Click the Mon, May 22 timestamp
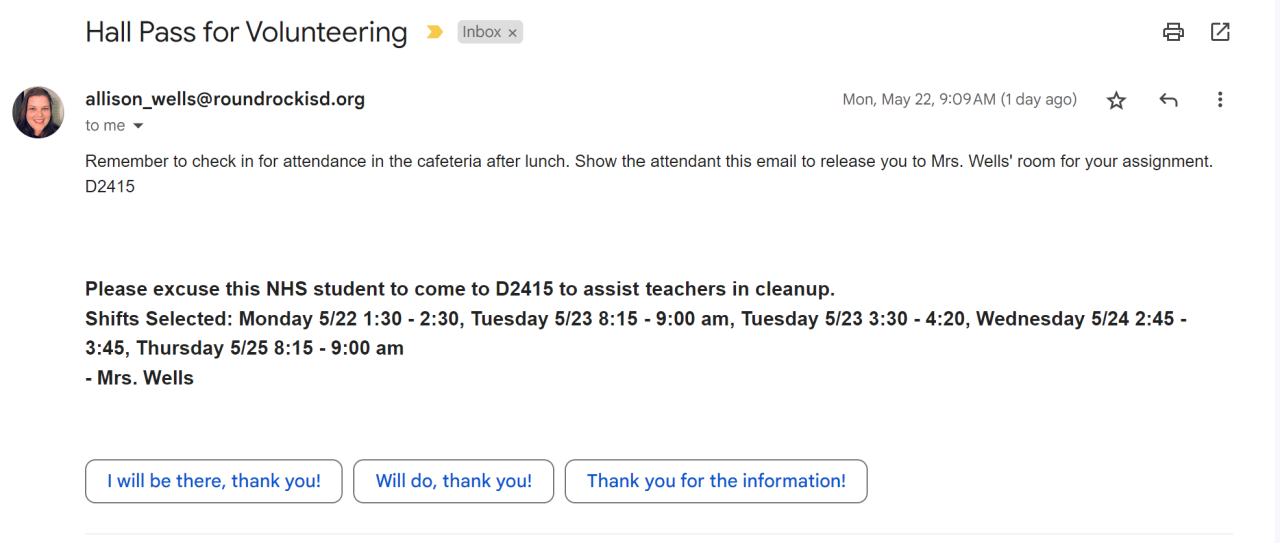This screenshot has height=543, width=1280. pos(959,99)
